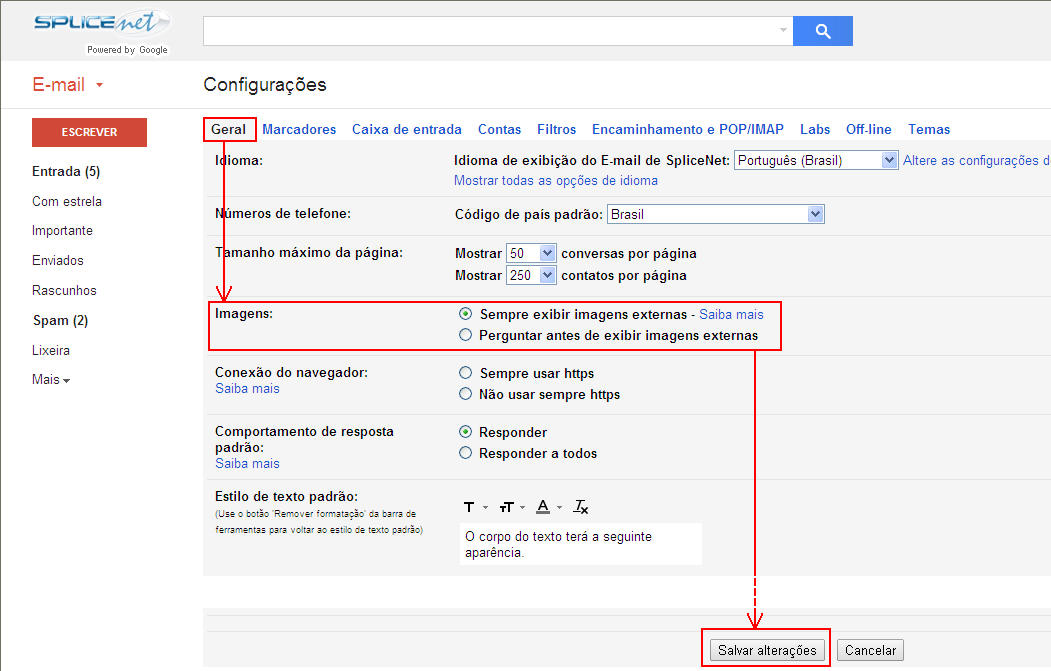Open the Brasil country code dropdown
The height and width of the screenshot is (671, 1051).
tap(715, 215)
